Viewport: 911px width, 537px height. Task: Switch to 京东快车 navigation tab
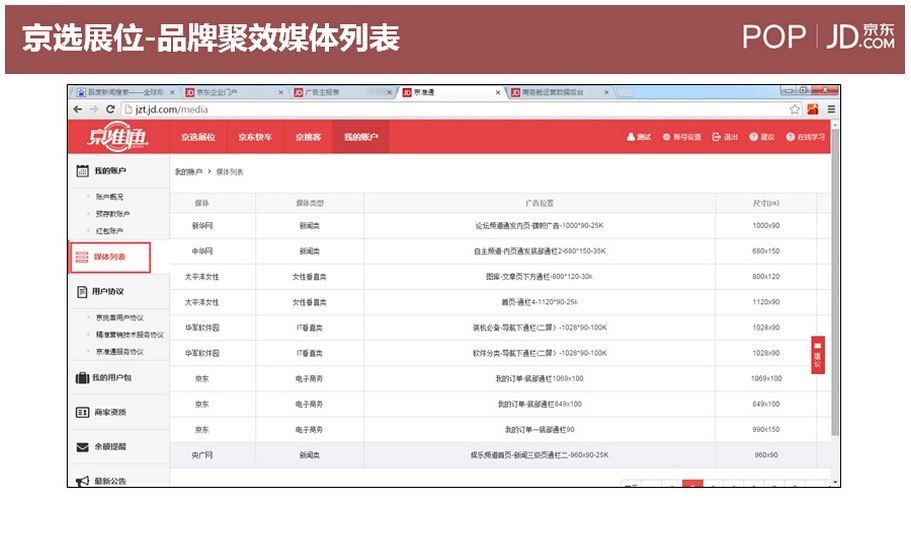pos(254,137)
